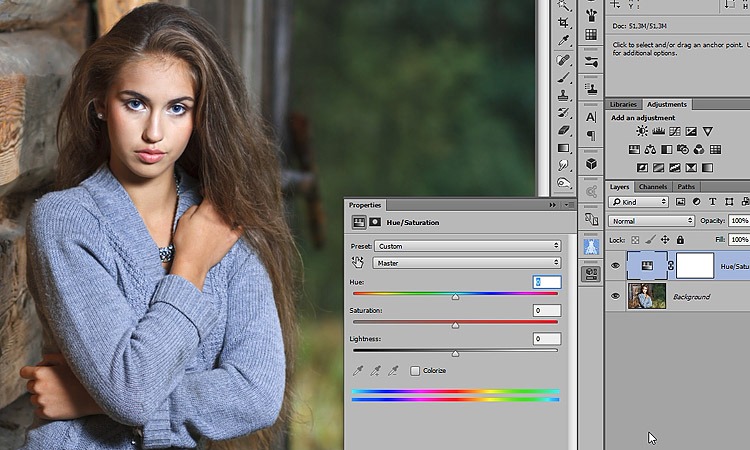Screen dimensions: 750x450
Task: Toggle filter for adjustment layers
Action: pyautogui.click(x=696, y=202)
